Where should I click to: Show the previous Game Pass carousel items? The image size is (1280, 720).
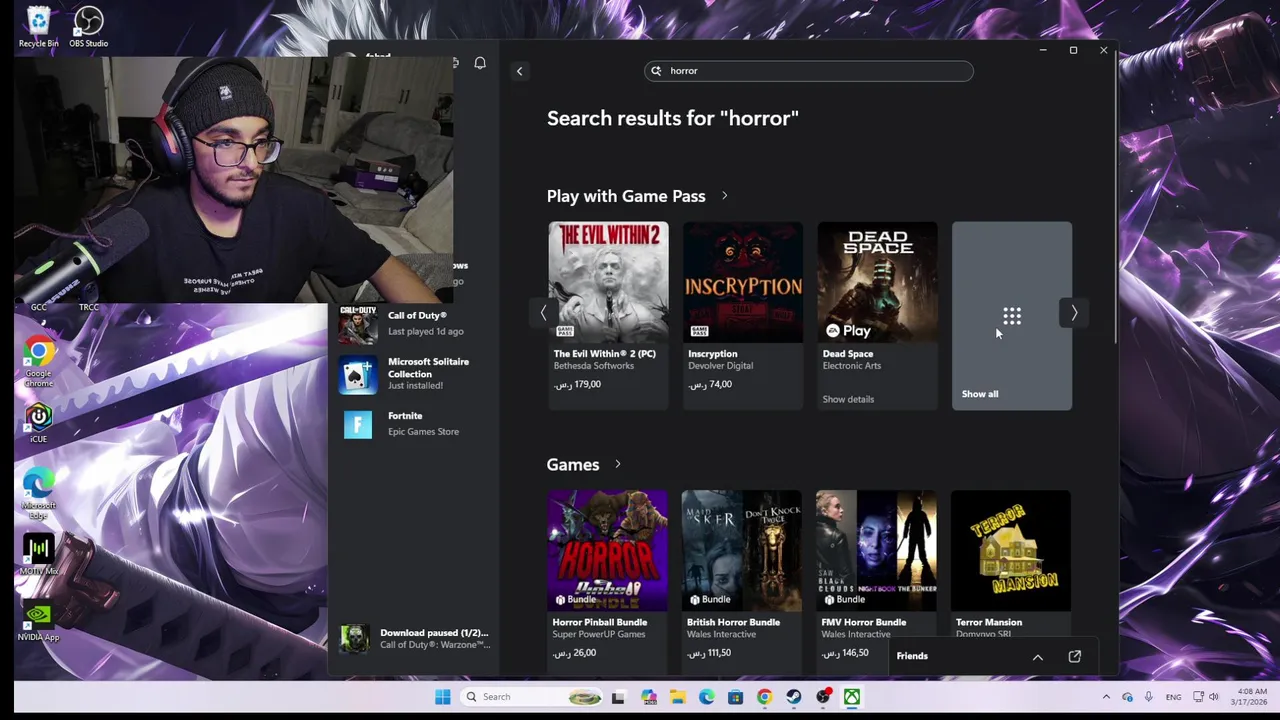tap(543, 313)
